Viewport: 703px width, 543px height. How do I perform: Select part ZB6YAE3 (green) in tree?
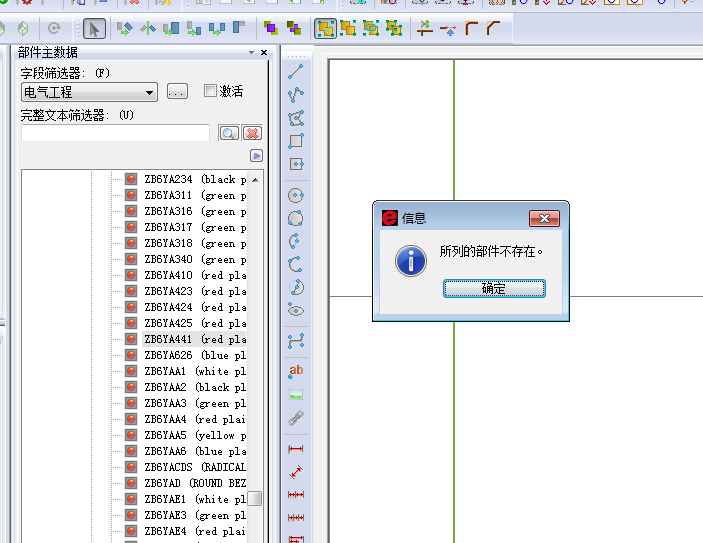[195, 515]
